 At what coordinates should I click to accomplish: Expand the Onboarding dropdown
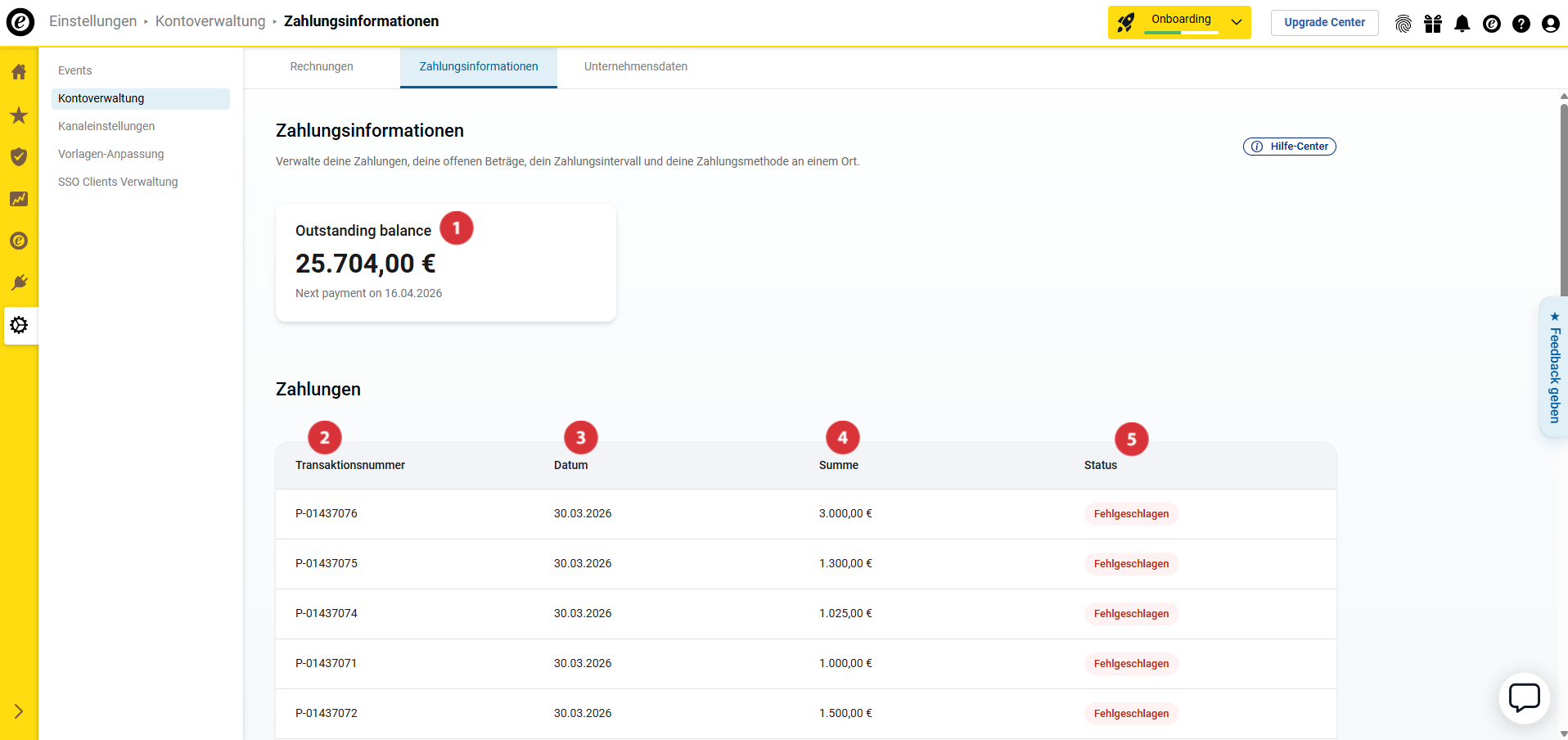[1237, 22]
